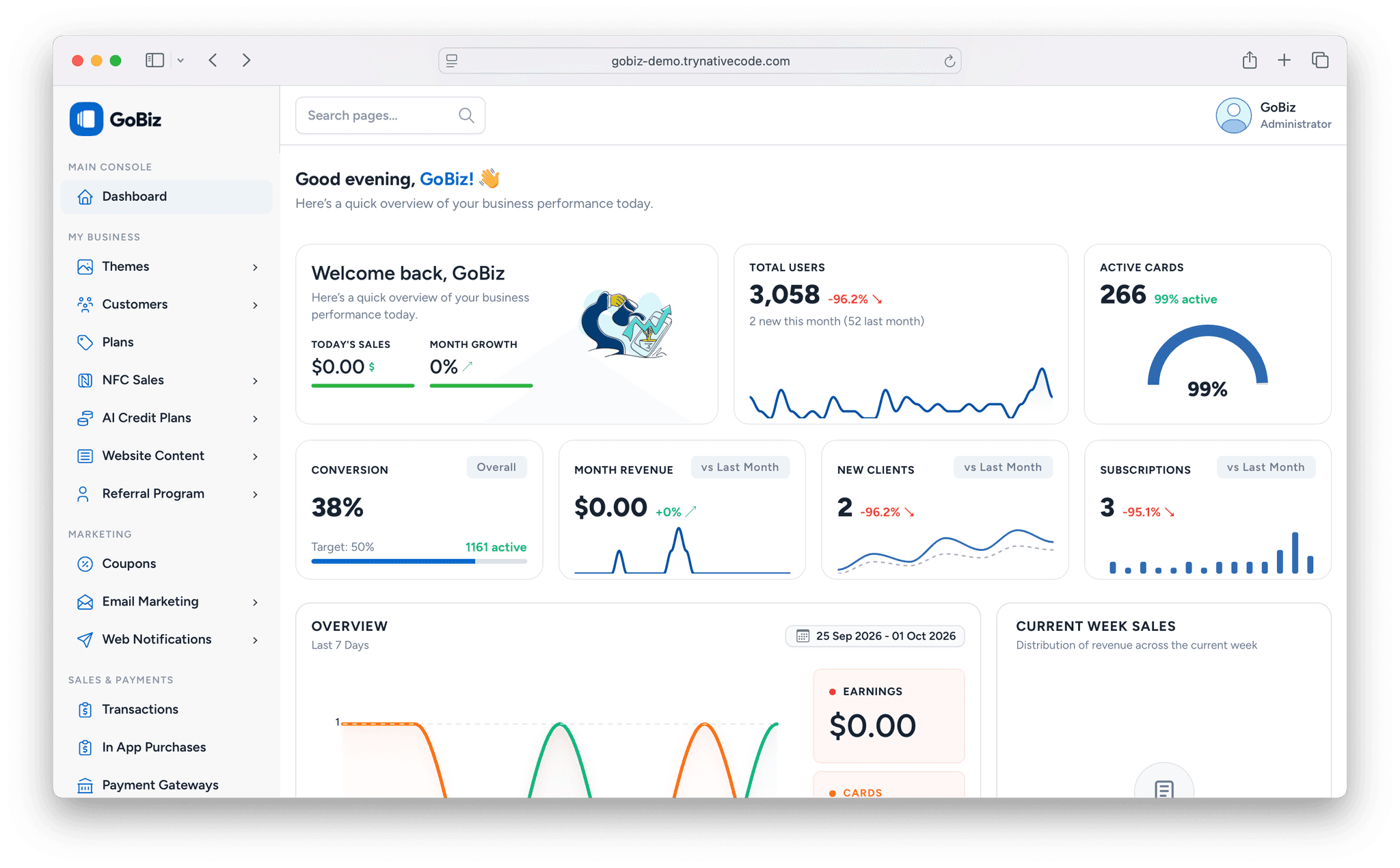This screenshot has width=1400, height=868.
Task: Focus the Search pages field
Action: coord(390,116)
